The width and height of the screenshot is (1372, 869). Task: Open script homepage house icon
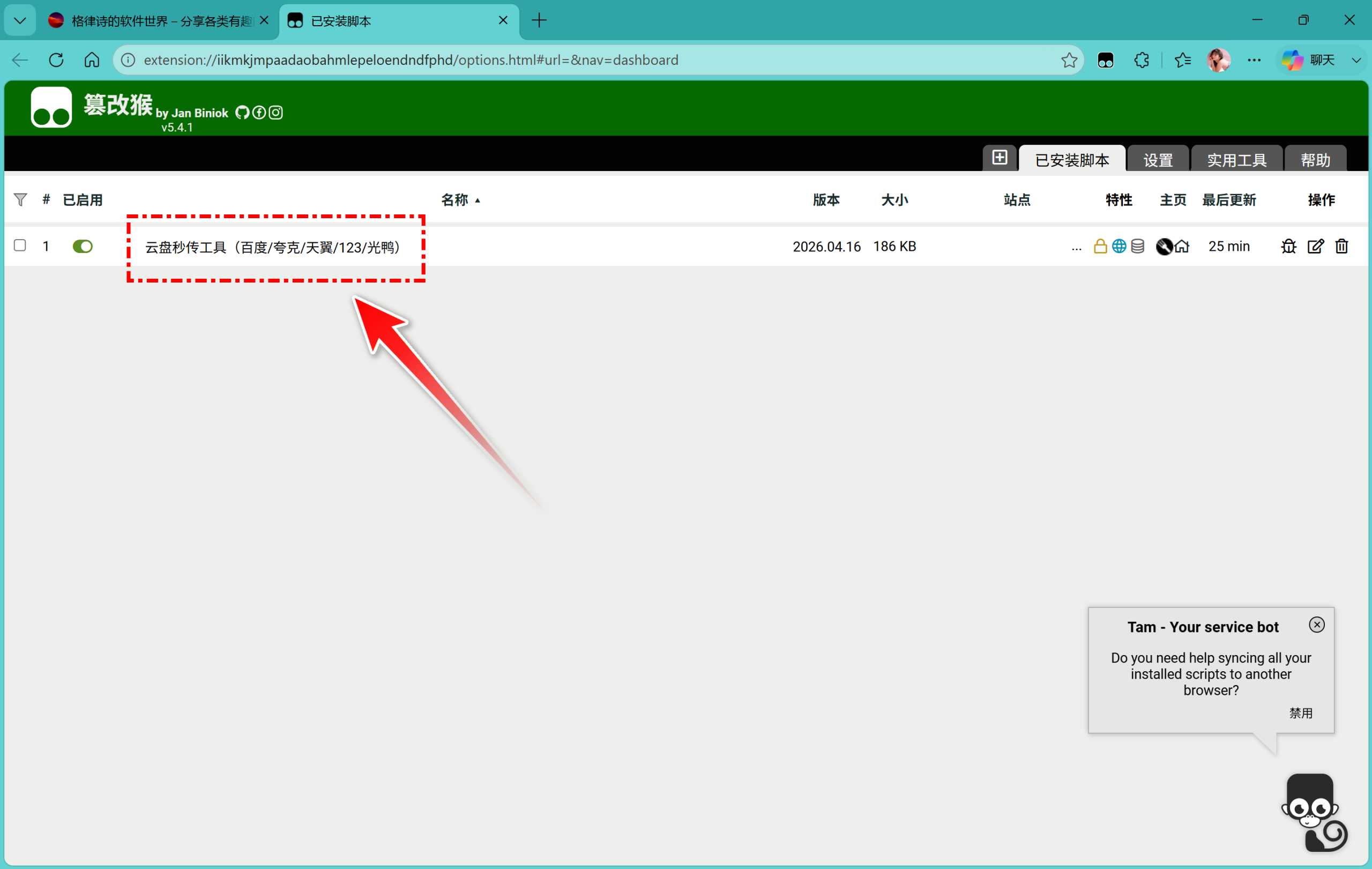(1182, 246)
